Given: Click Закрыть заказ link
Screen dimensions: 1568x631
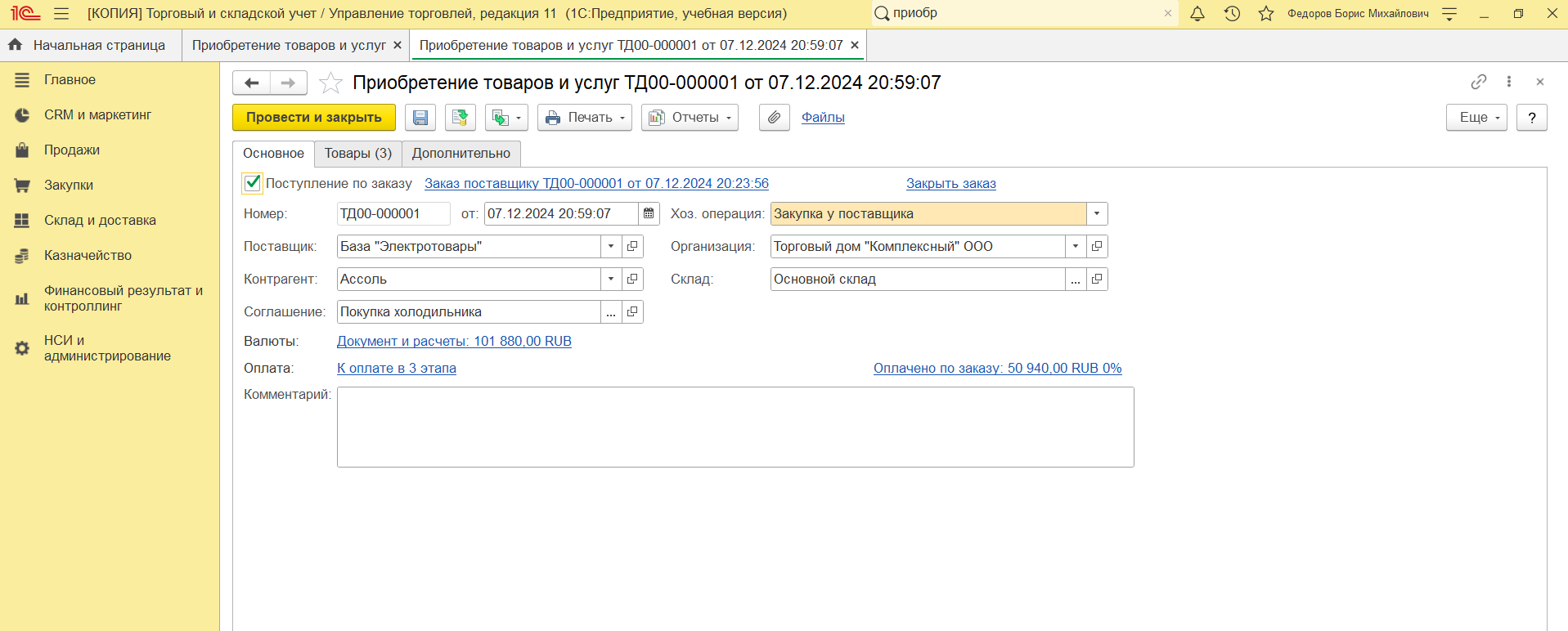Looking at the screenshot, I should pyautogui.click(x=950, y=184).
